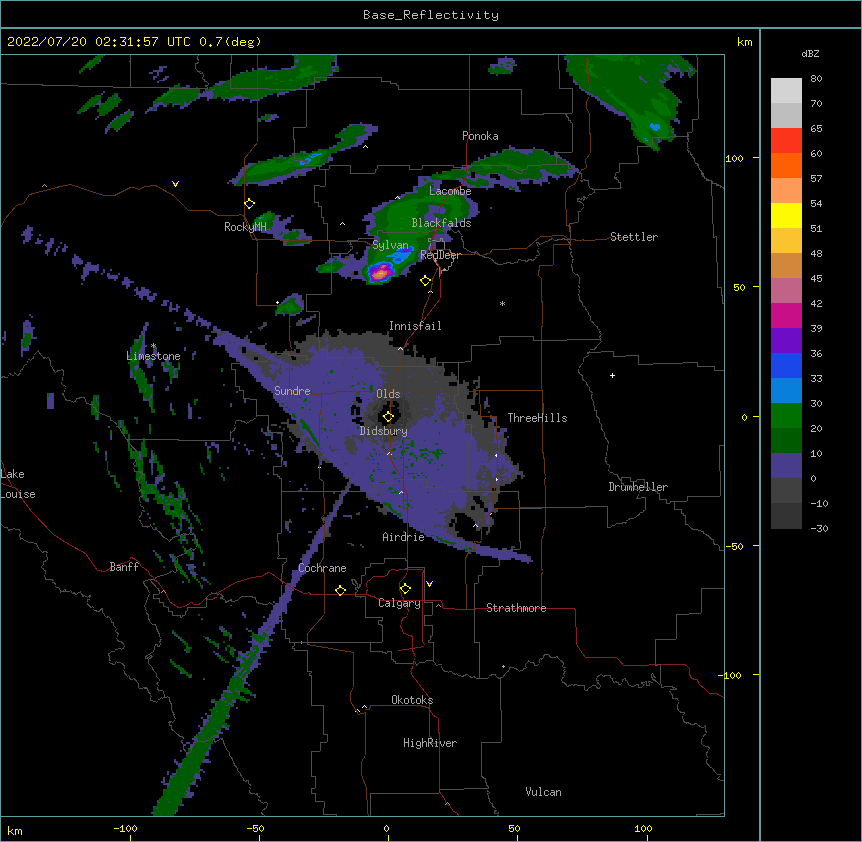Pick the purple legend swatch between 39 and 36

point(786,341)
